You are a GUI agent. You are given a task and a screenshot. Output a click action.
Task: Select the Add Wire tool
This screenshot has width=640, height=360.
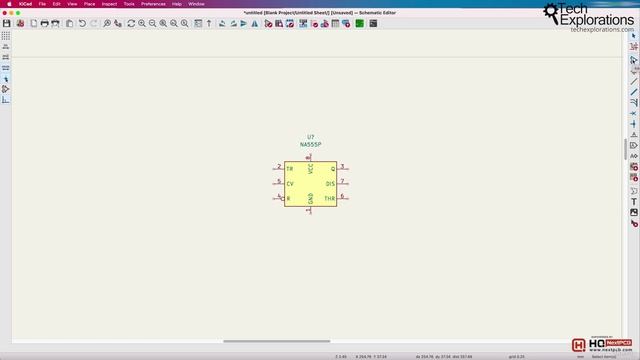pyautogui.click(x=633, y=82)
